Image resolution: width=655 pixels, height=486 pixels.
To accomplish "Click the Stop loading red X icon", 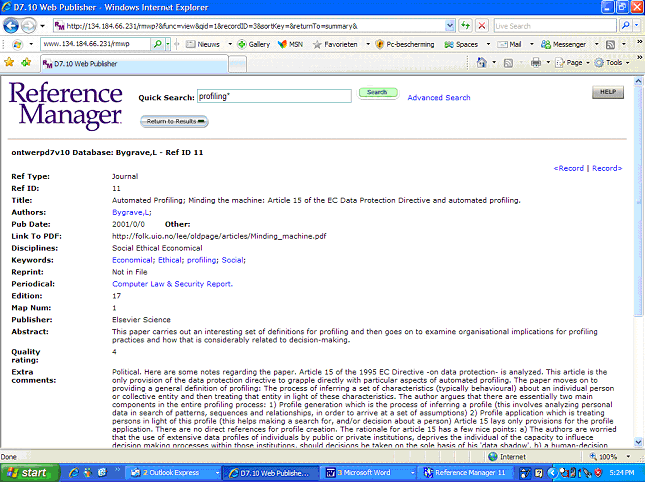I will (481, 25).
